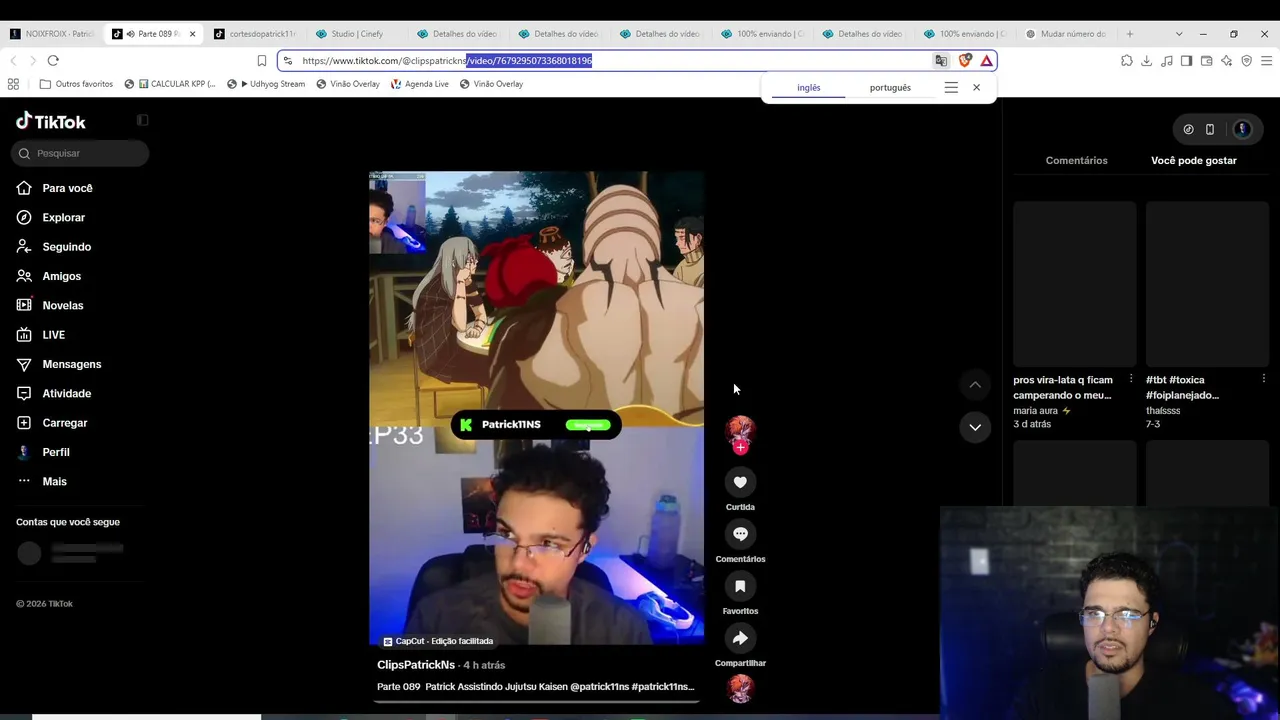Open the Leo AI sparkle icon
The image size is (1280, 720).
pos(1227,61)
